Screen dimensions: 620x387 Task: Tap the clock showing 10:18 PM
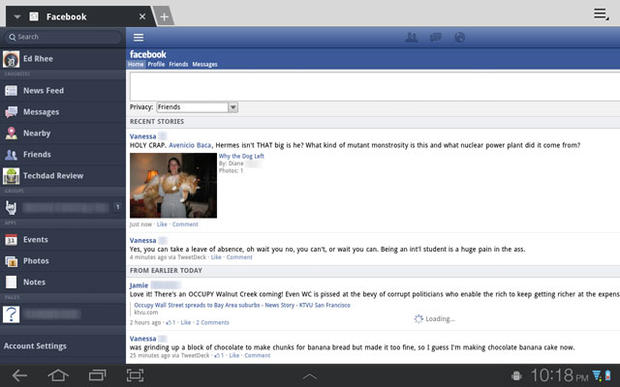pyautogui.click(x=559, y=375)
